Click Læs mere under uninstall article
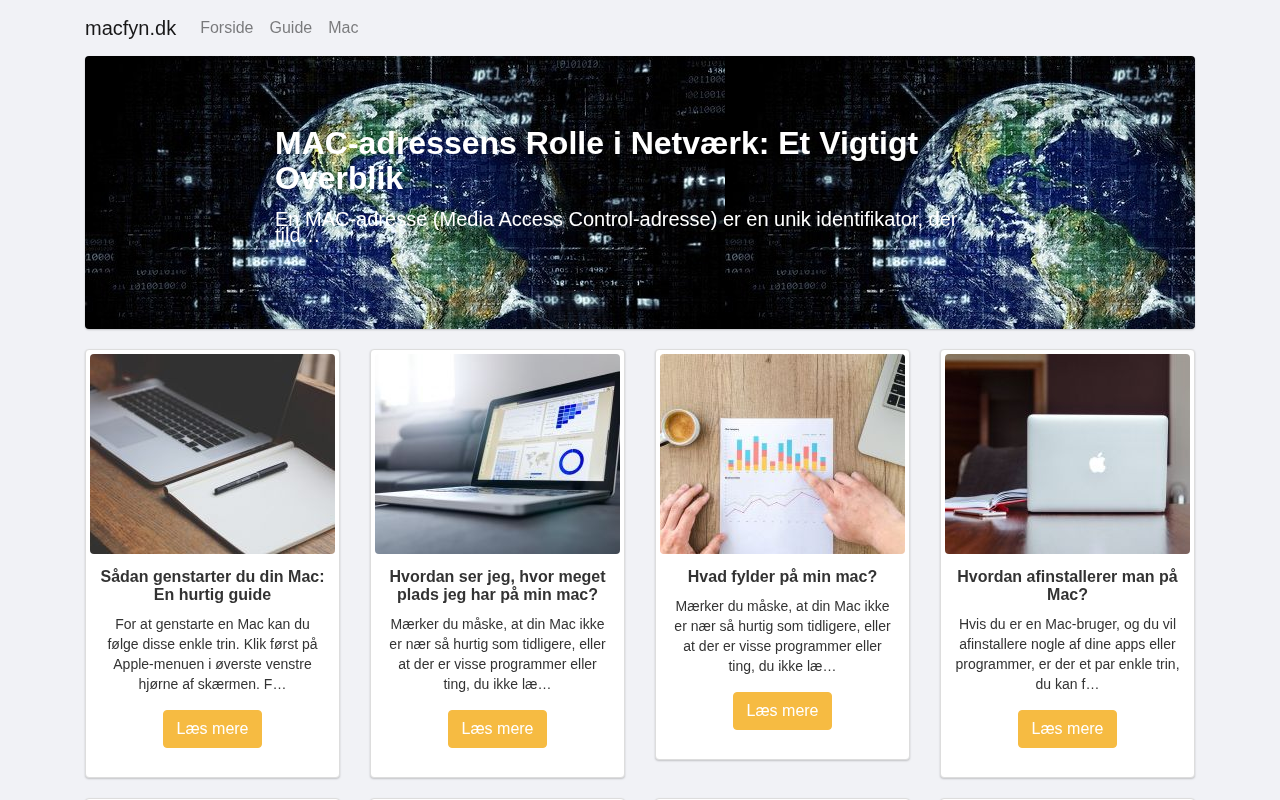1280x800 pixels. click(x=1067, y=729)
